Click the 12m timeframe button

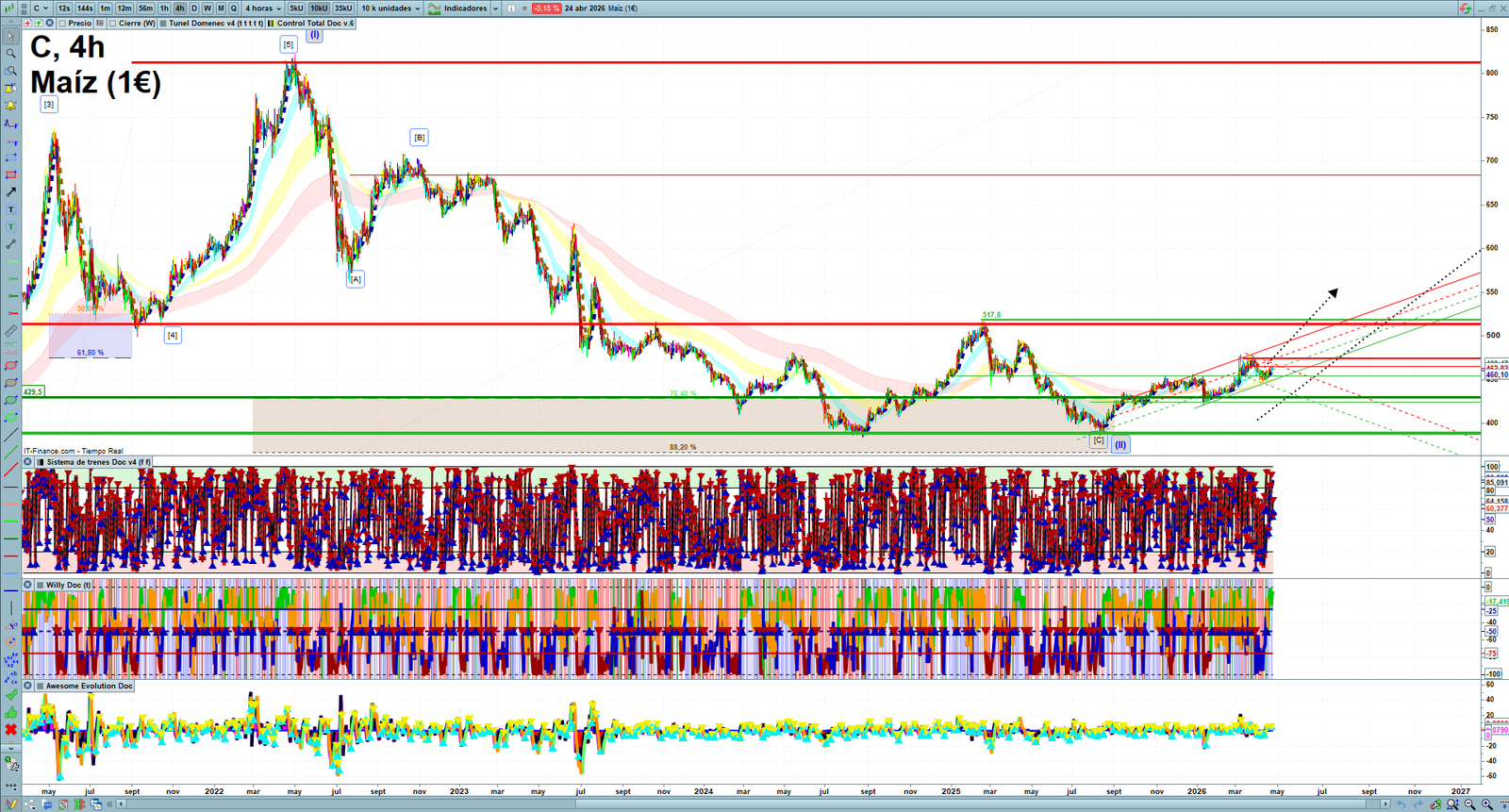click(x=124, y=8)
